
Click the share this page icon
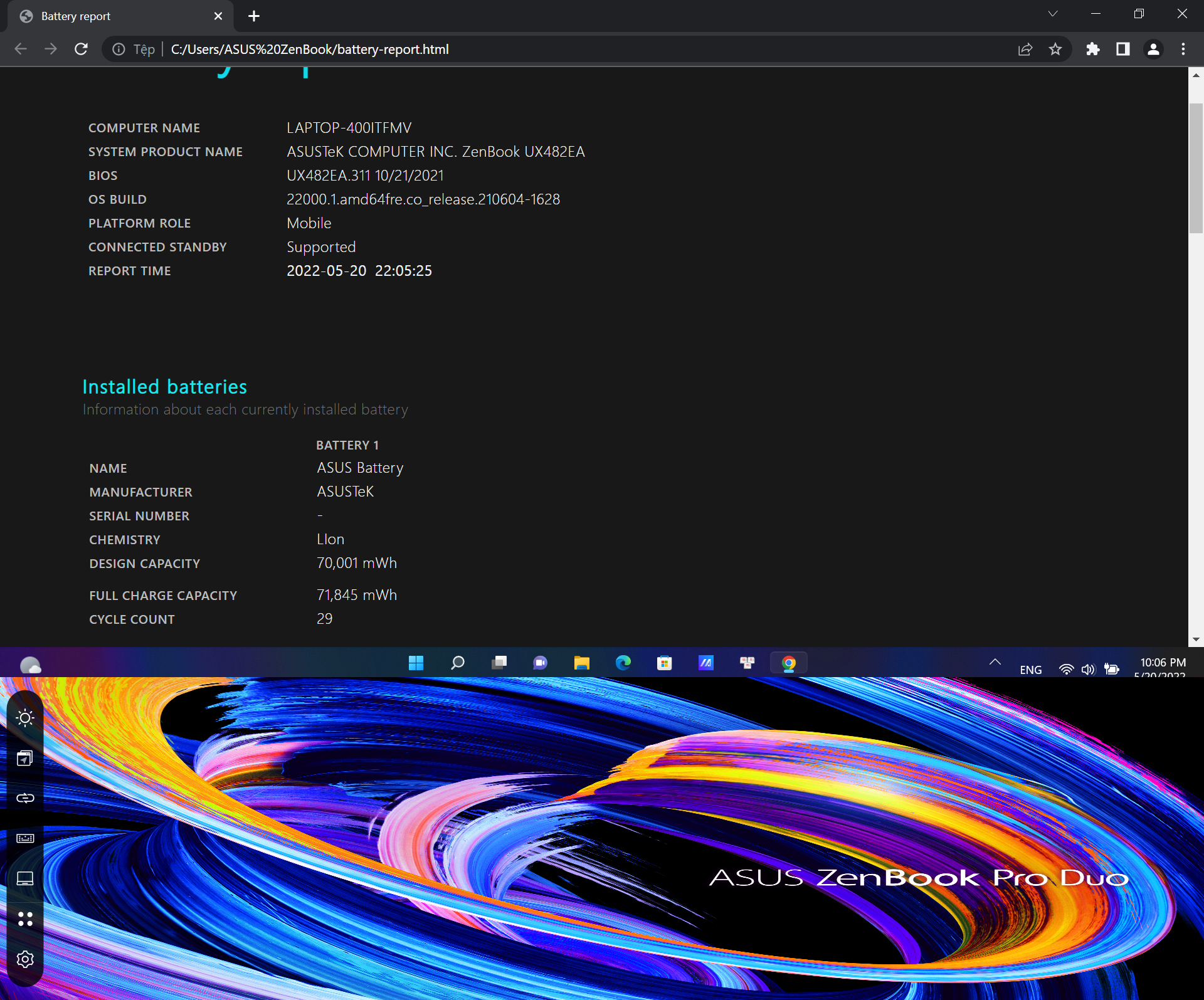click(x=1025, y=49)
